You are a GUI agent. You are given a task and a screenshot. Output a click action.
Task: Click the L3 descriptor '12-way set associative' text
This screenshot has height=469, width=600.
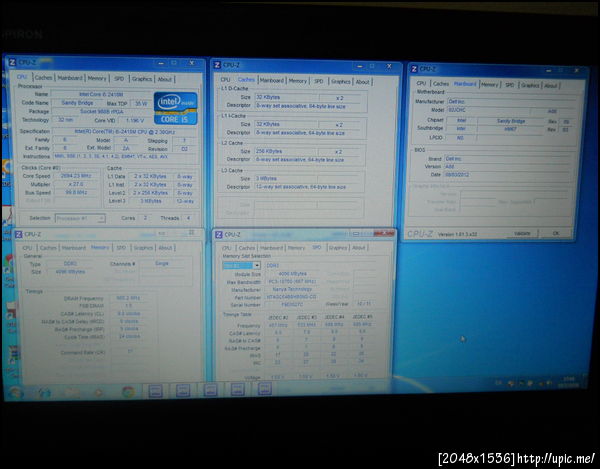point(301,187)
